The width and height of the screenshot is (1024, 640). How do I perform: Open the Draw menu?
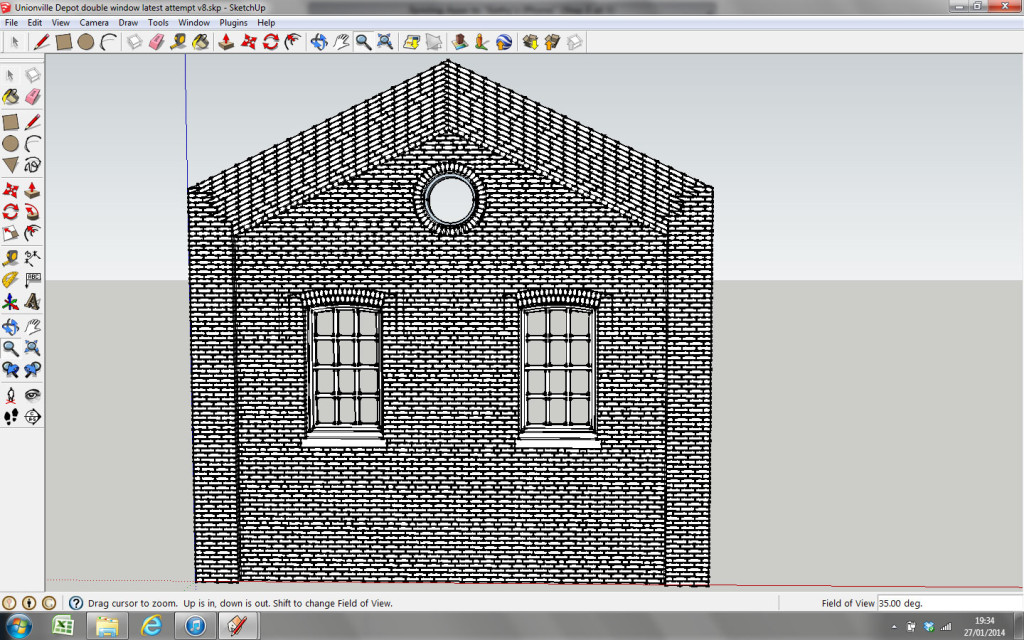(x=128, y=22)
